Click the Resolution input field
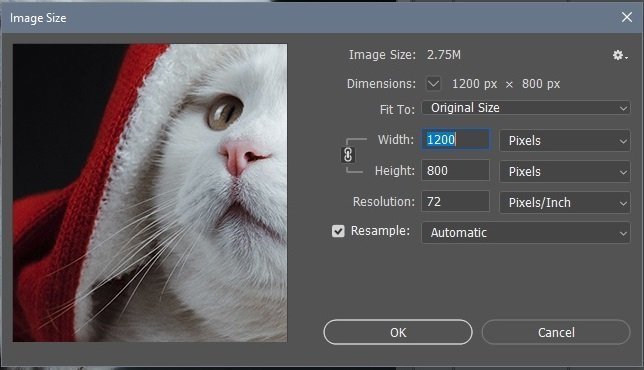 click(x=455, y=202)
